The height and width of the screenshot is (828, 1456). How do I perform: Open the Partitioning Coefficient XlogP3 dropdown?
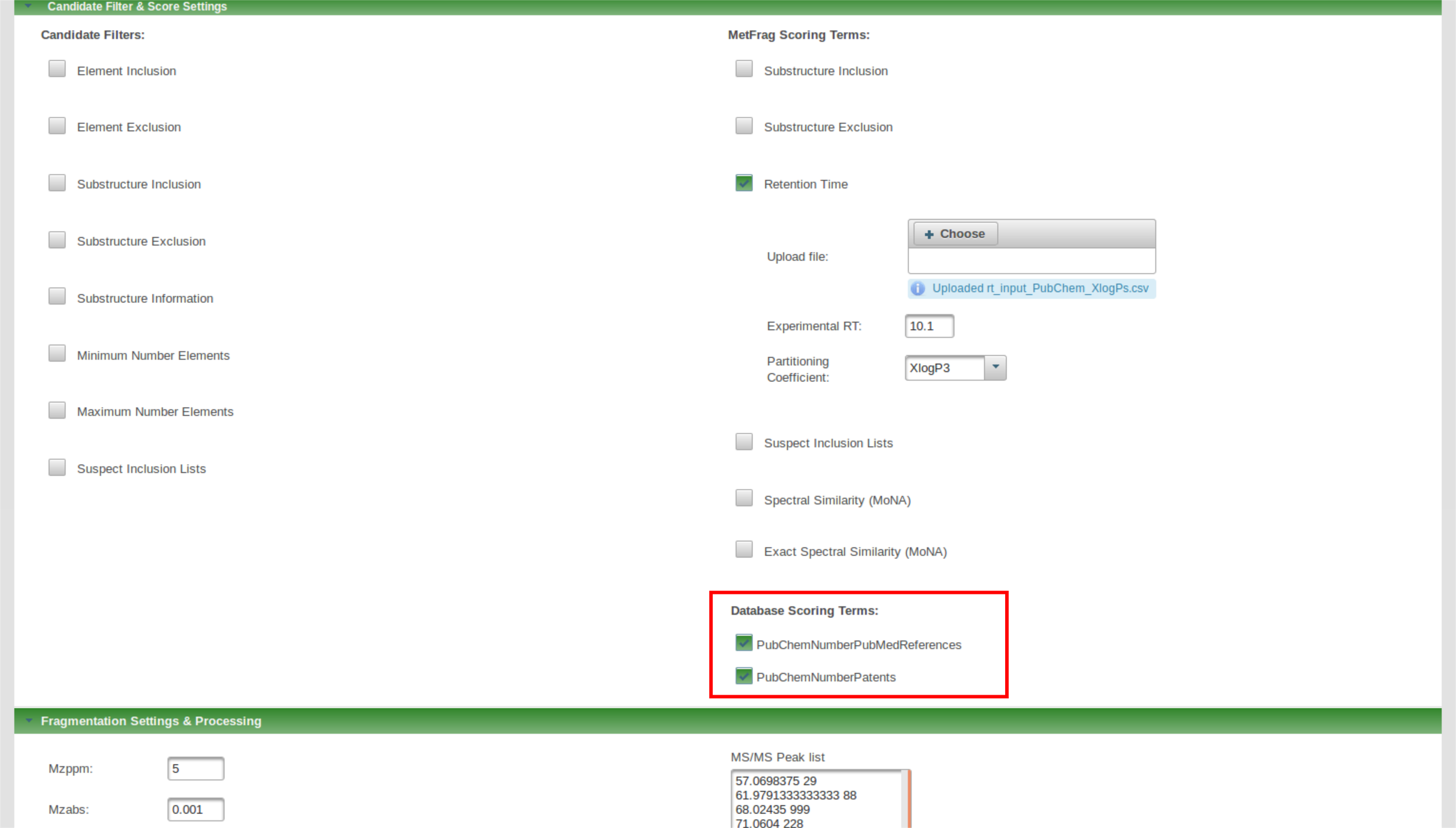click(995, 367)
